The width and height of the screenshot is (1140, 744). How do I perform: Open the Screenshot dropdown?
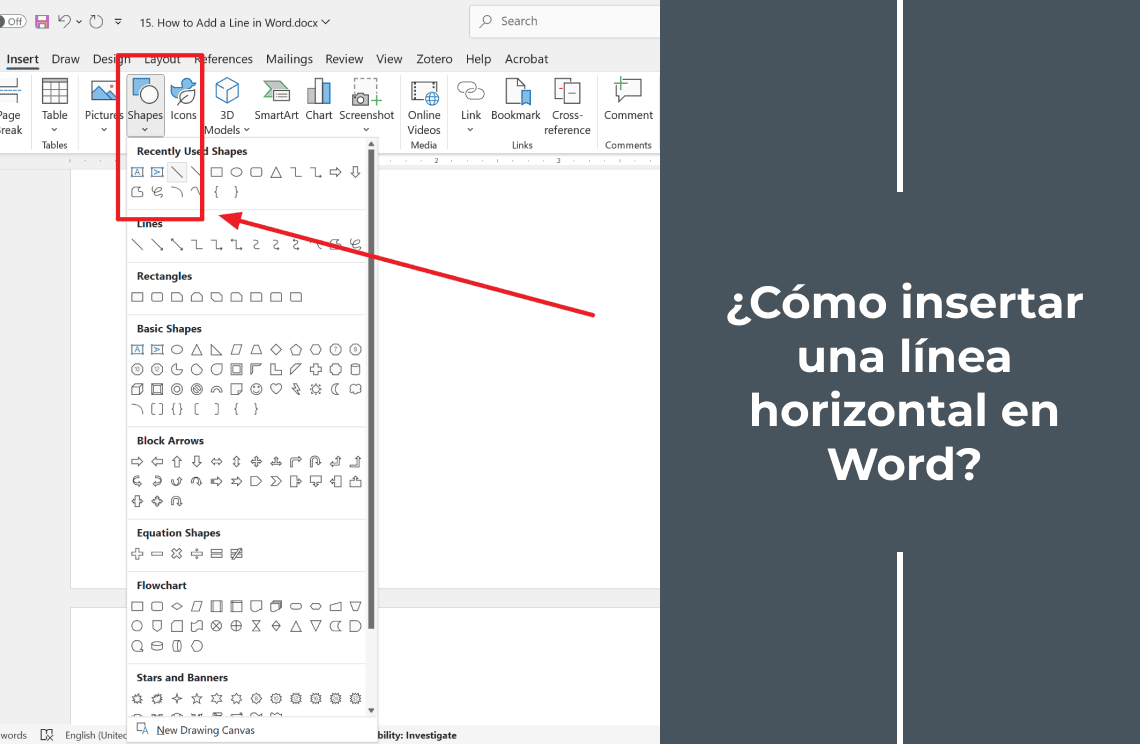coord(366,105)
